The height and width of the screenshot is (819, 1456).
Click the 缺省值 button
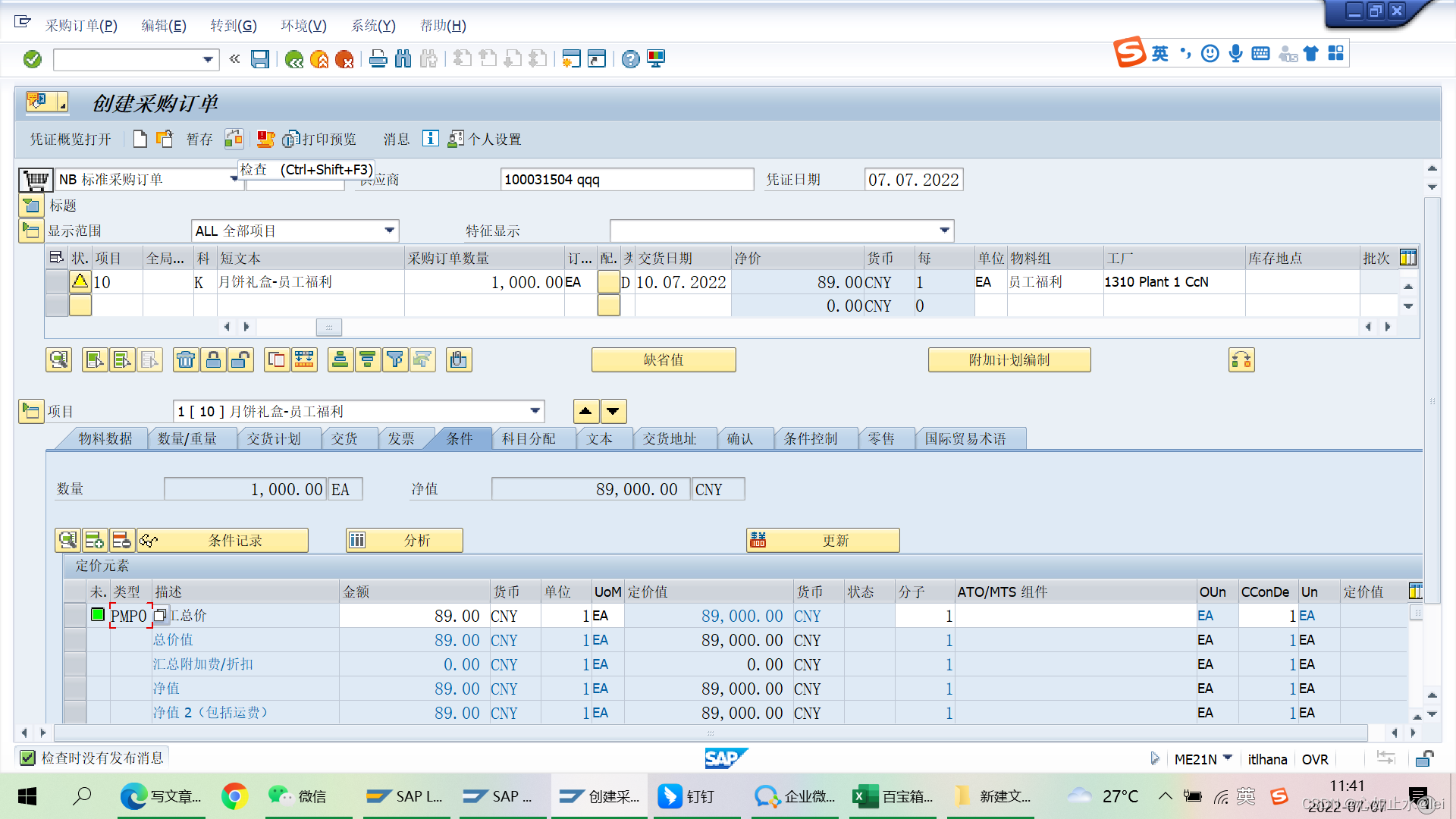tap(664, 359)
